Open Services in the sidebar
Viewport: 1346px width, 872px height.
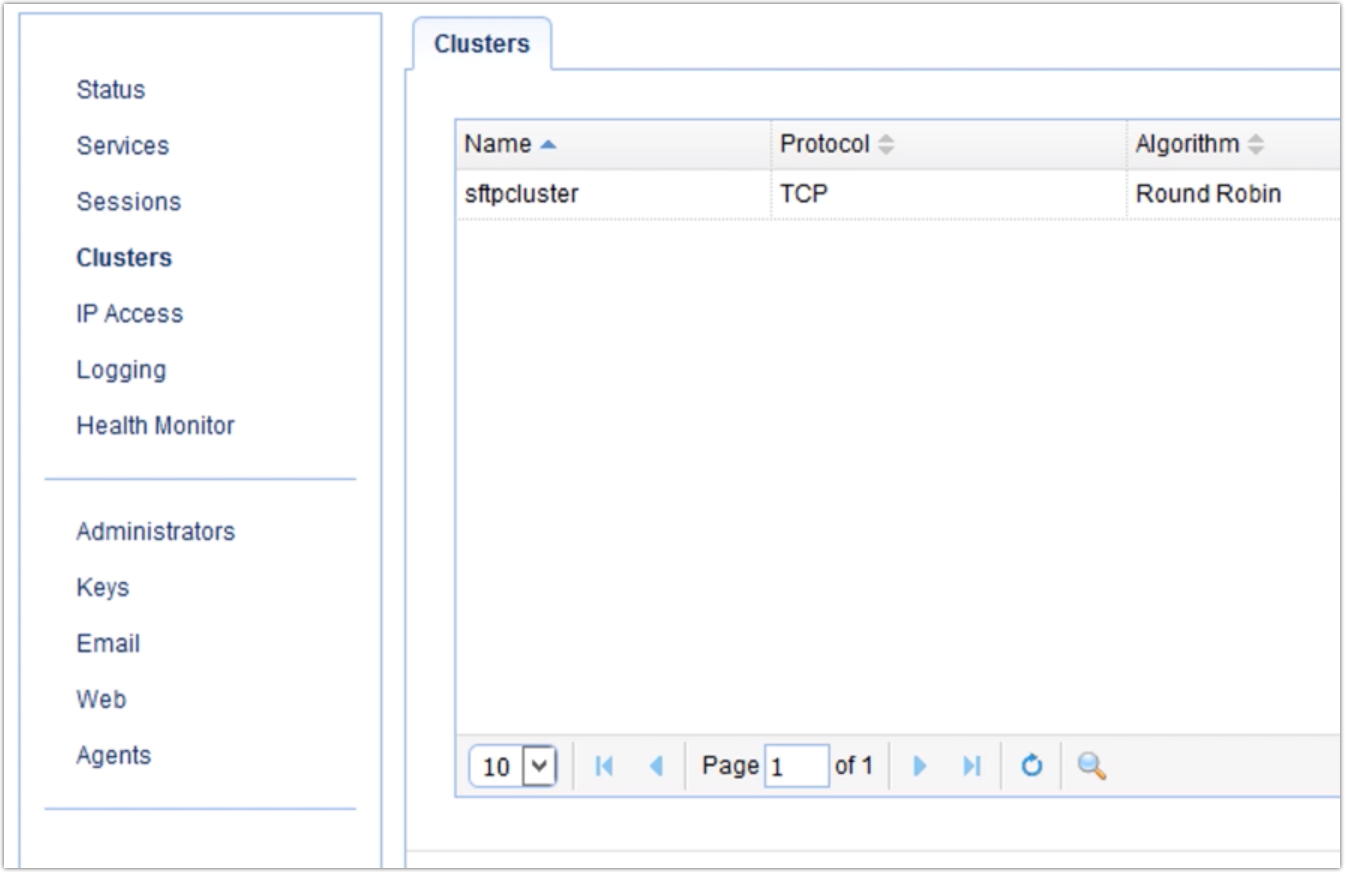click(123, 145)
